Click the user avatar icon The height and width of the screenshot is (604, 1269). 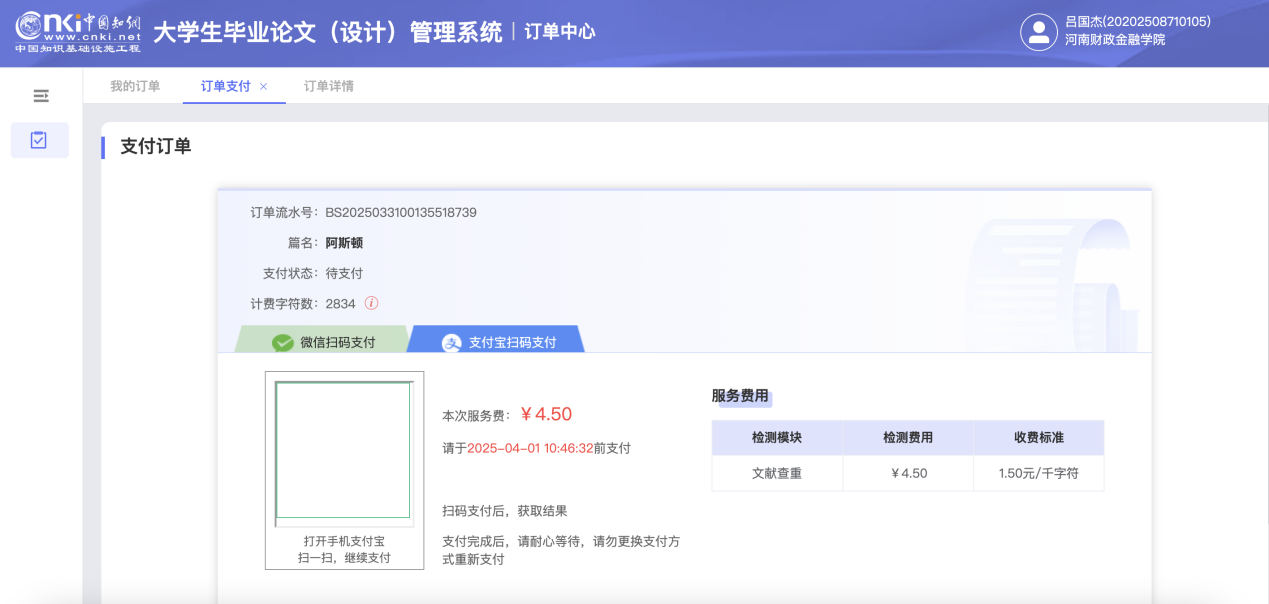coord(1039,32)
